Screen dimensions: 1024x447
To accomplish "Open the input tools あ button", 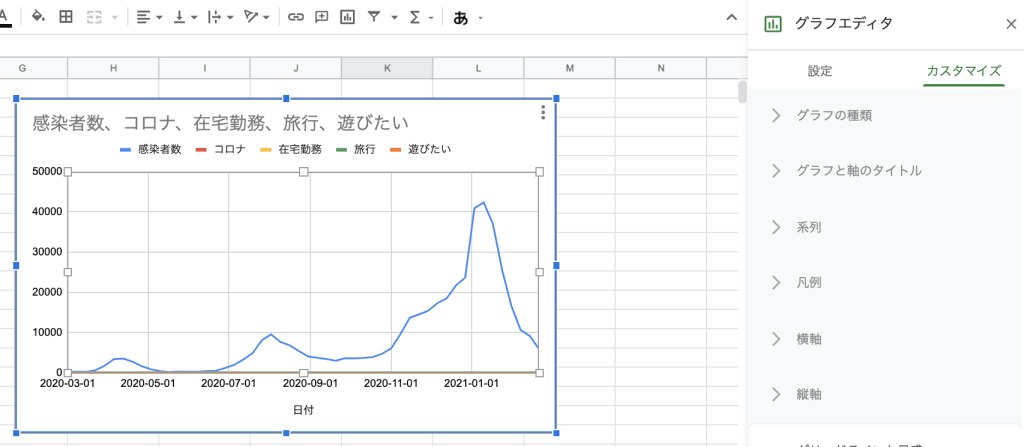I will pyautogui.click(x=460, y=18).
